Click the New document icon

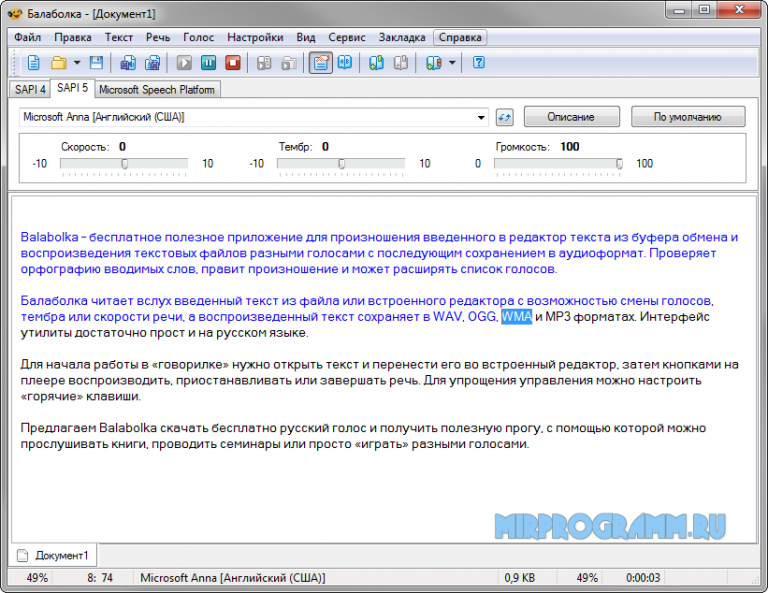(x=34, y=63)
